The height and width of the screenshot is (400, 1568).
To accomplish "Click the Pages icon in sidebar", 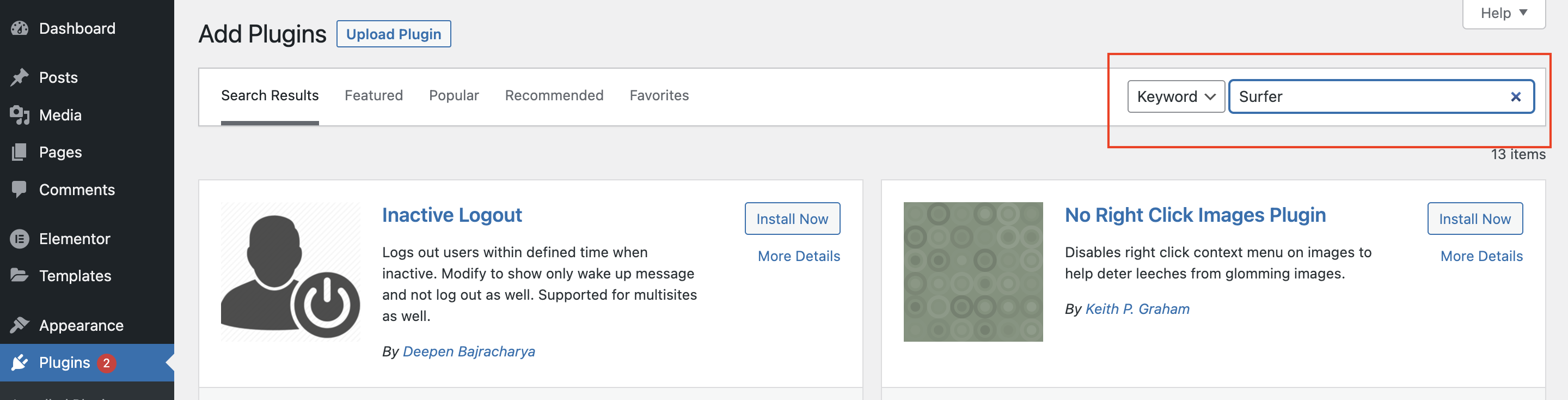I will click(20, 152).
